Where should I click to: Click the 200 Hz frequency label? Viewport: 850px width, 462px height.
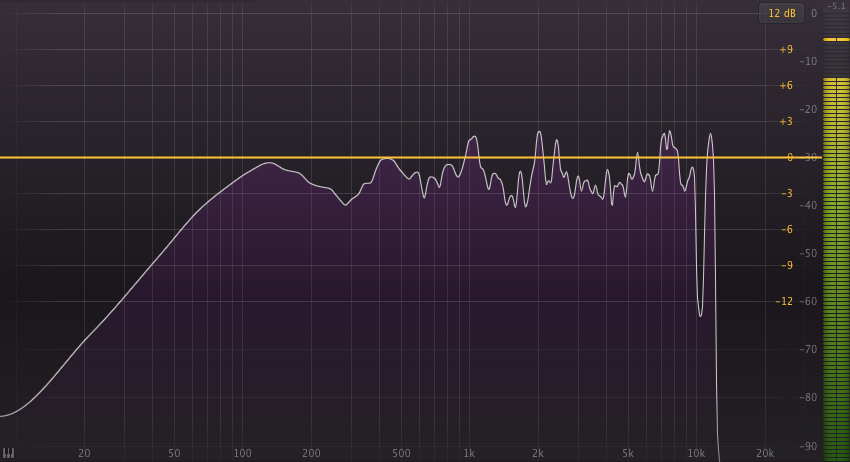tap(311, 453)
